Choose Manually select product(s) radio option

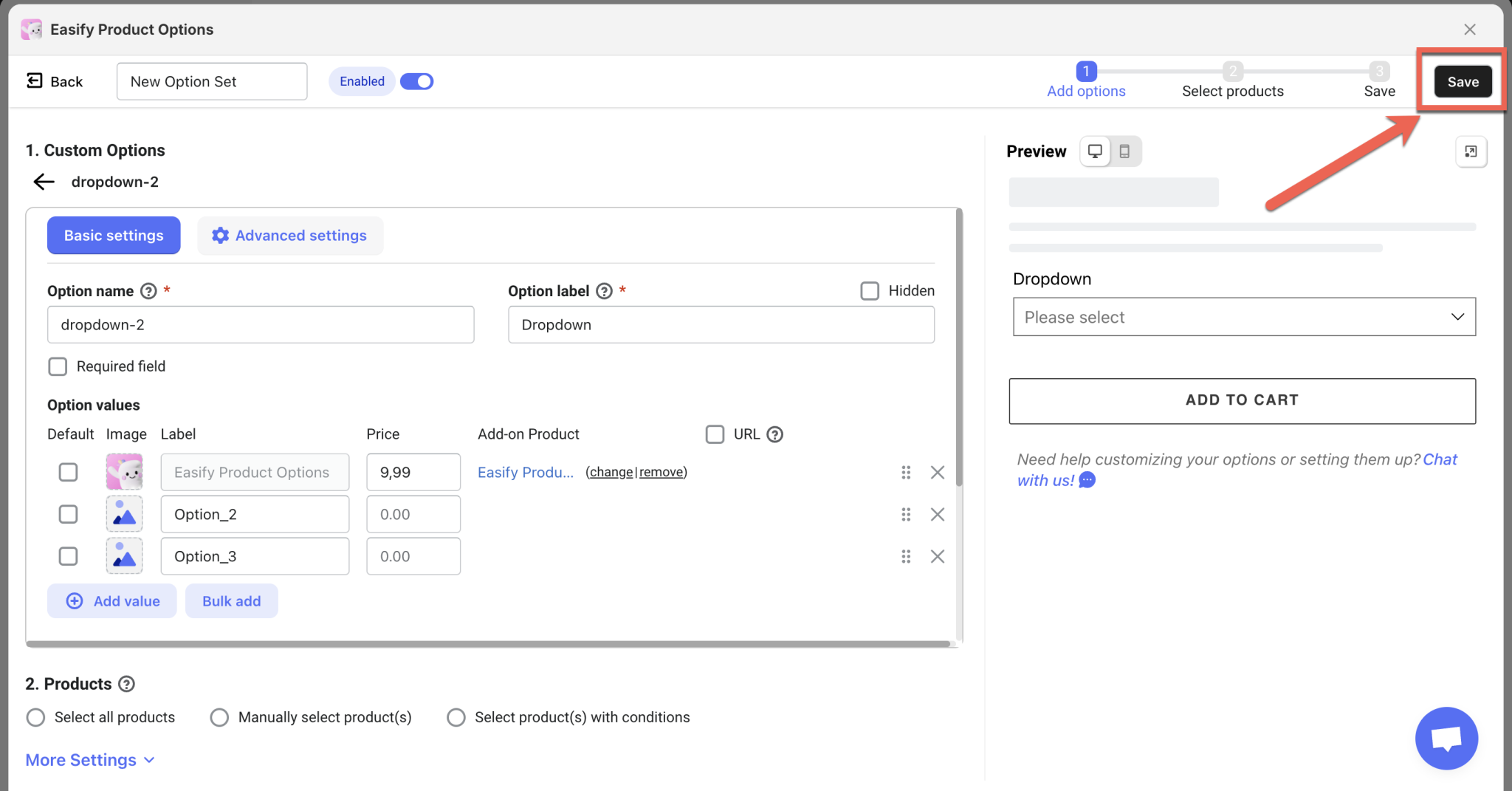(219, 717)
